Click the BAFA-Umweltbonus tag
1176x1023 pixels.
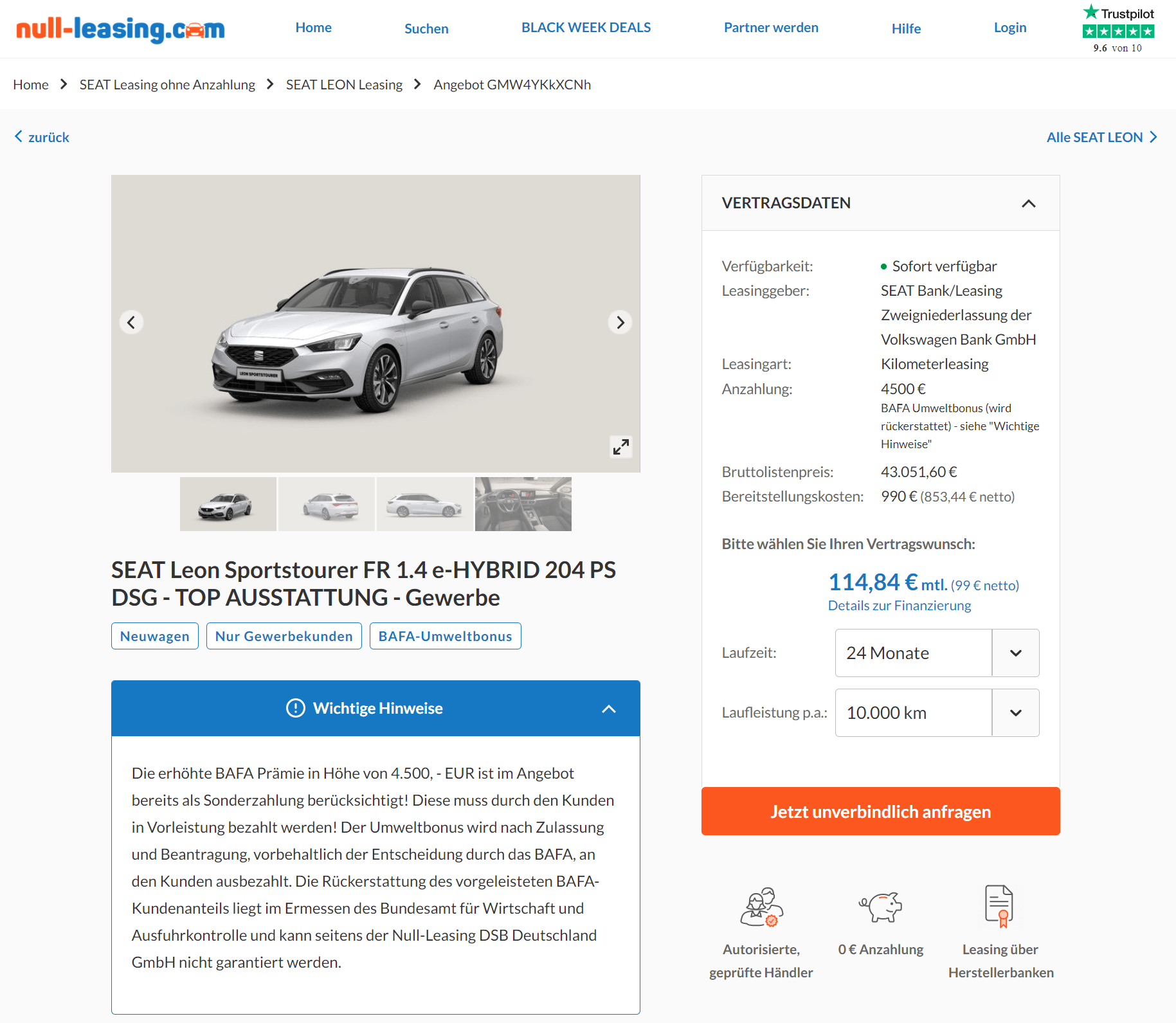[x=446, y=636]
